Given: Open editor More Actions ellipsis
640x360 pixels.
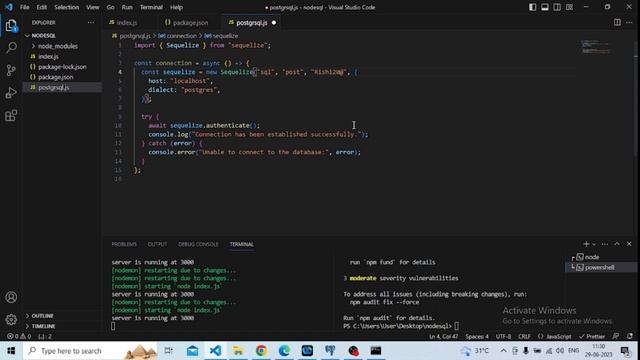Looking at the screenshot, I should pyautogui.click(x=629, y=22).
